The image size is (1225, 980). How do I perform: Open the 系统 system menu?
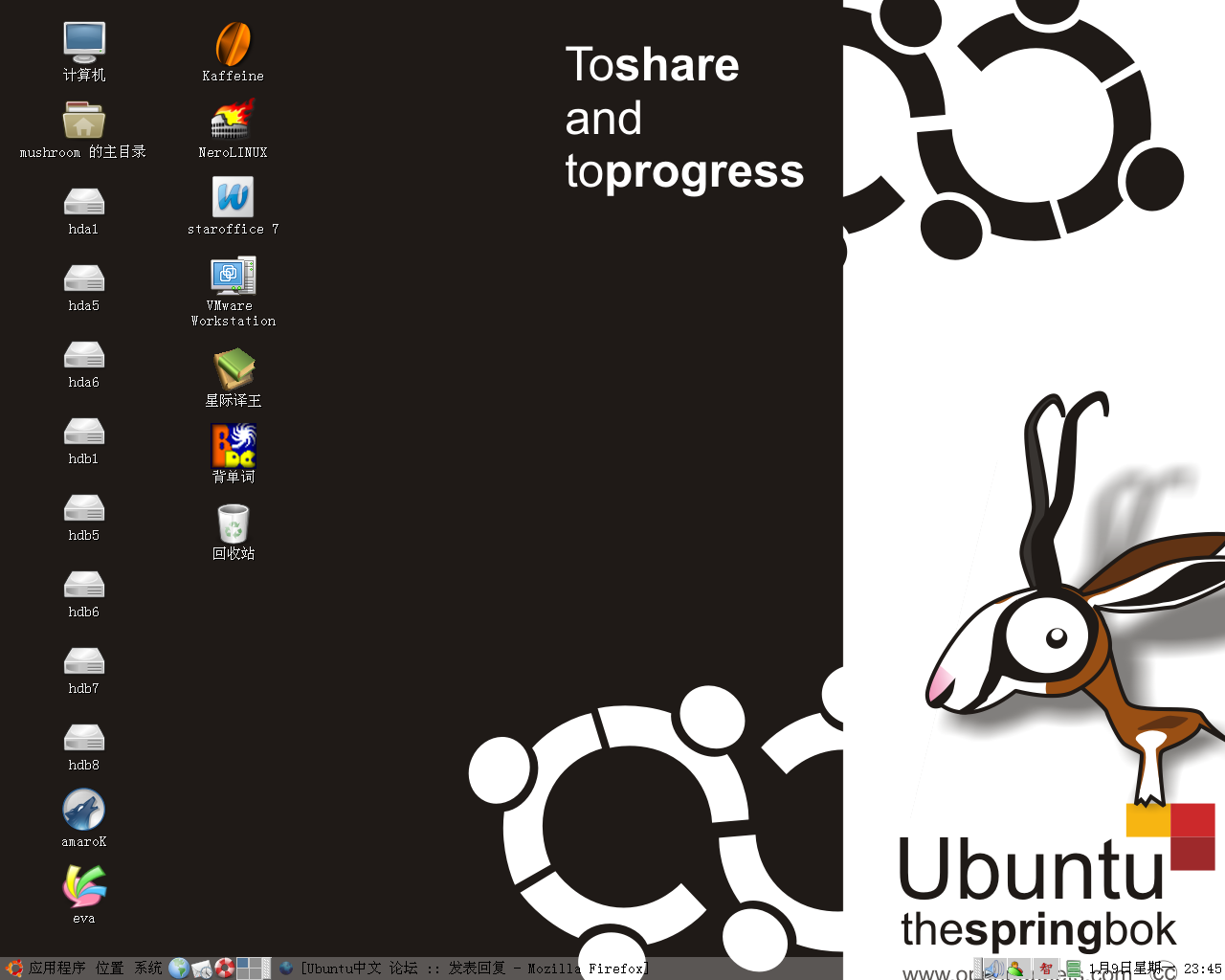(x=148, y=969)
